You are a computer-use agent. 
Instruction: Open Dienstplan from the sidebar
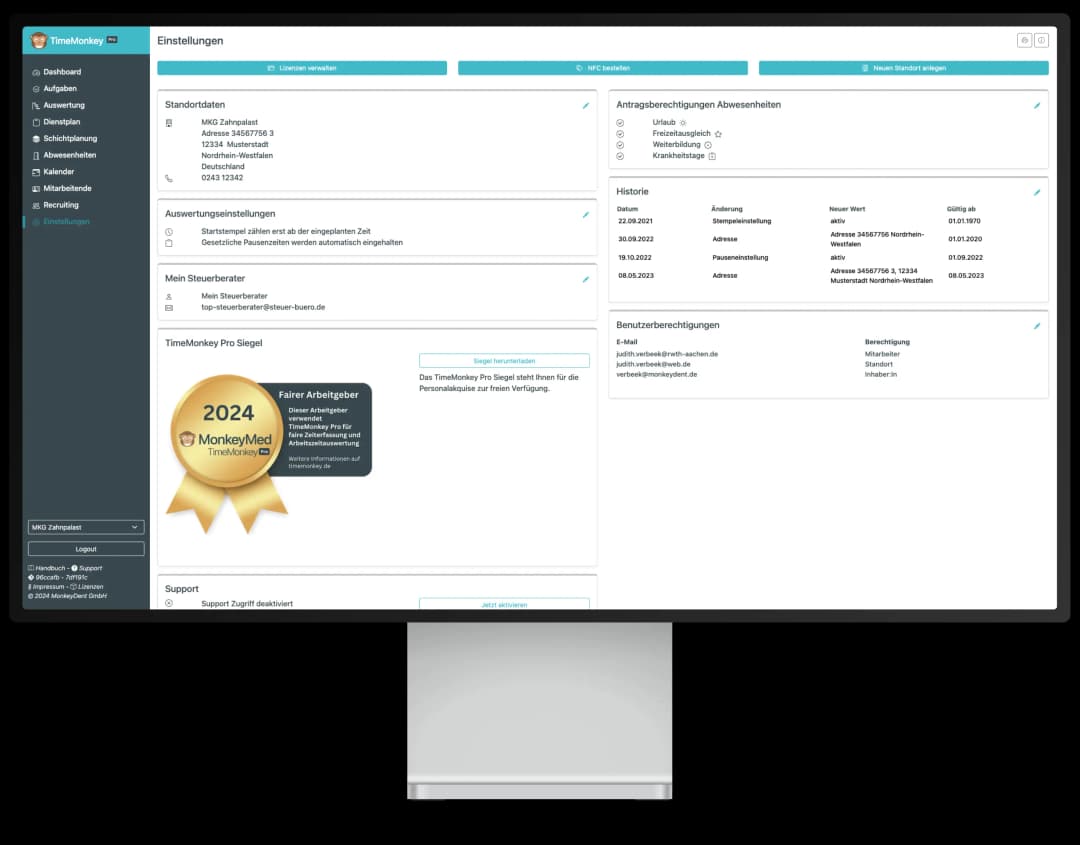pyautogui.click(x=61, y=121)
